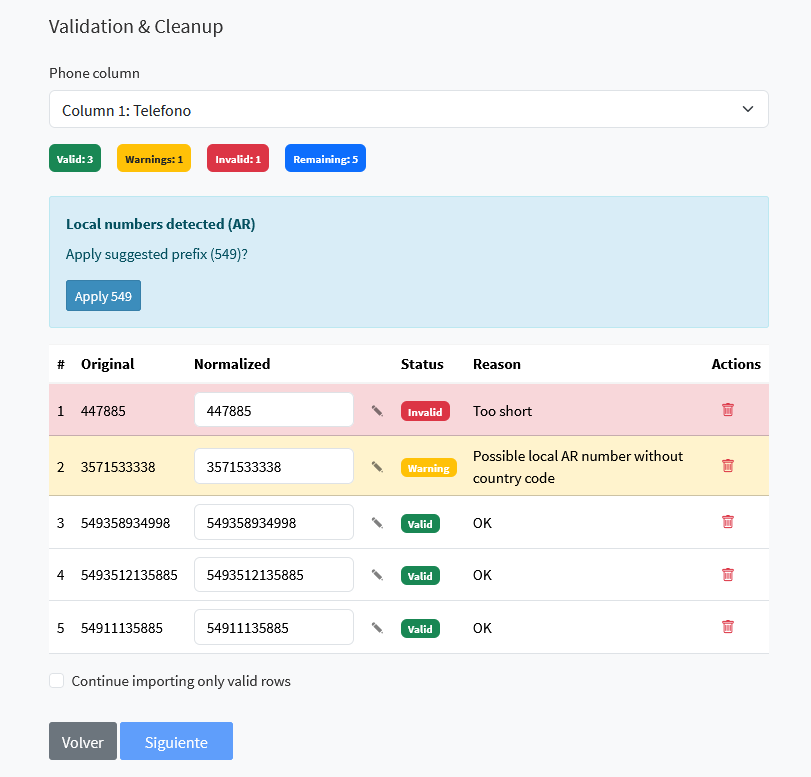Click the Reason column header
Screen dimensions: 811x777
497,364
